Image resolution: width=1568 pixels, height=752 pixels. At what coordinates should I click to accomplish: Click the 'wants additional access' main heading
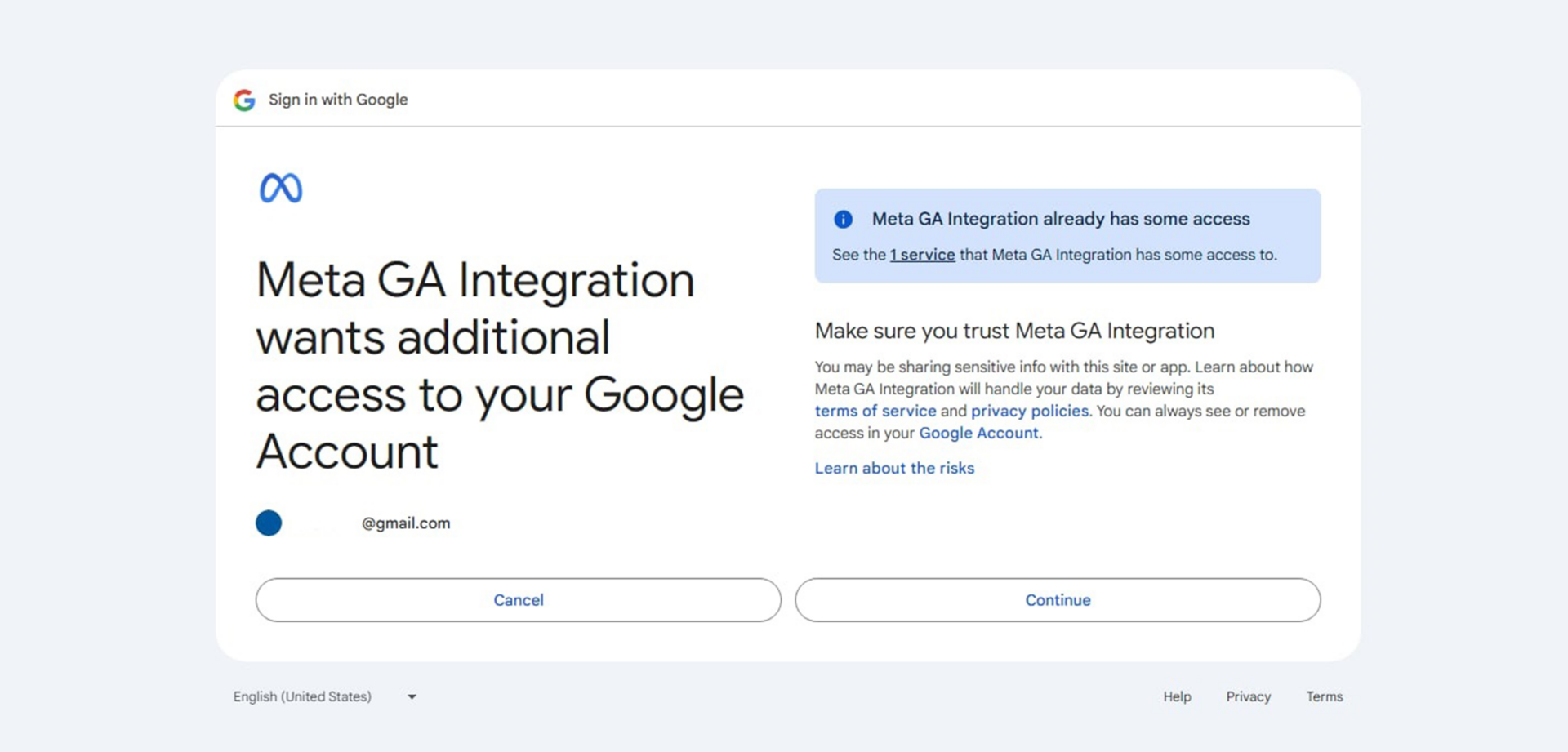[500, 365]
